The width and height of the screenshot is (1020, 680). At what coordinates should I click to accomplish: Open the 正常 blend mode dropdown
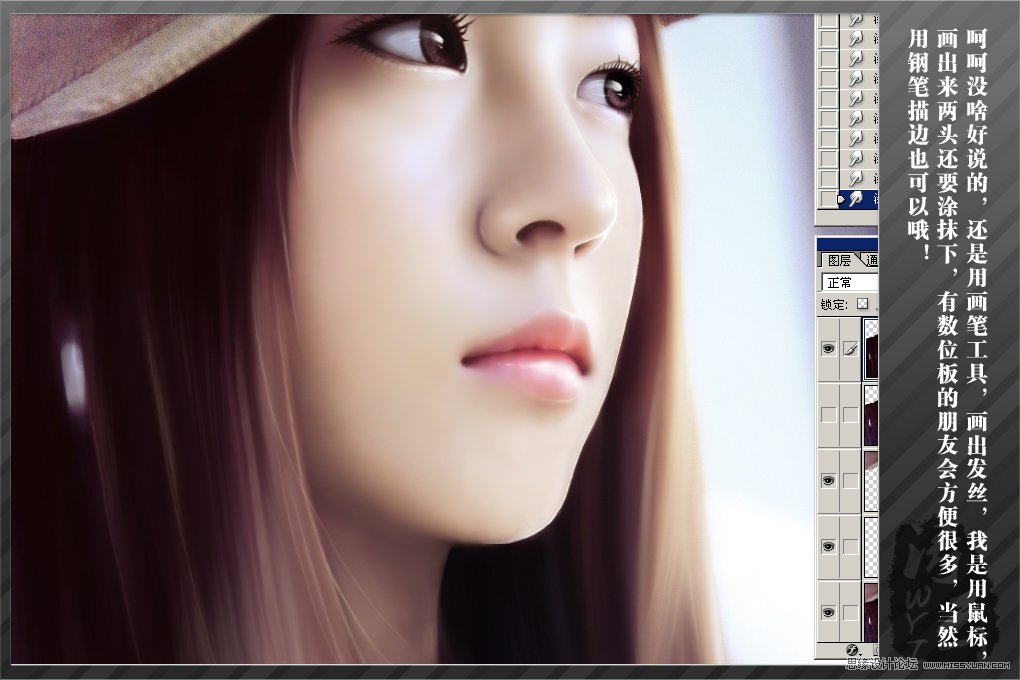click(848, 283)
